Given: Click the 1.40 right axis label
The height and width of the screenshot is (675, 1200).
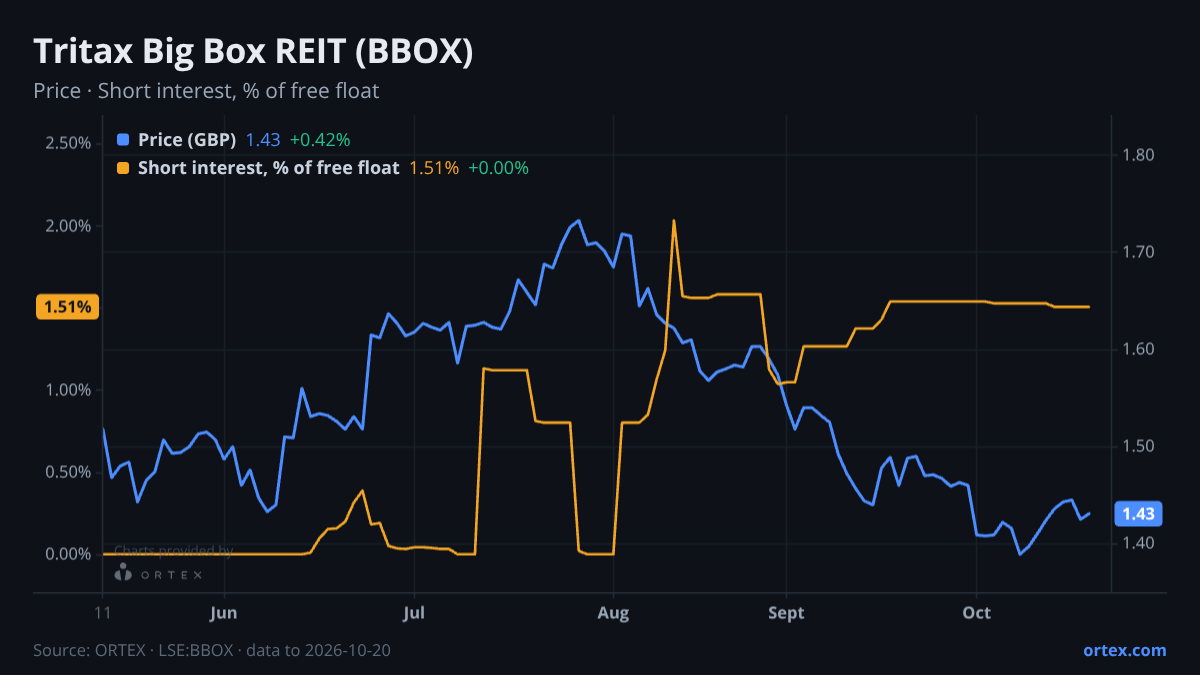Looking at the screenshot, I should pyautogui.click(x=1138, y=543).
